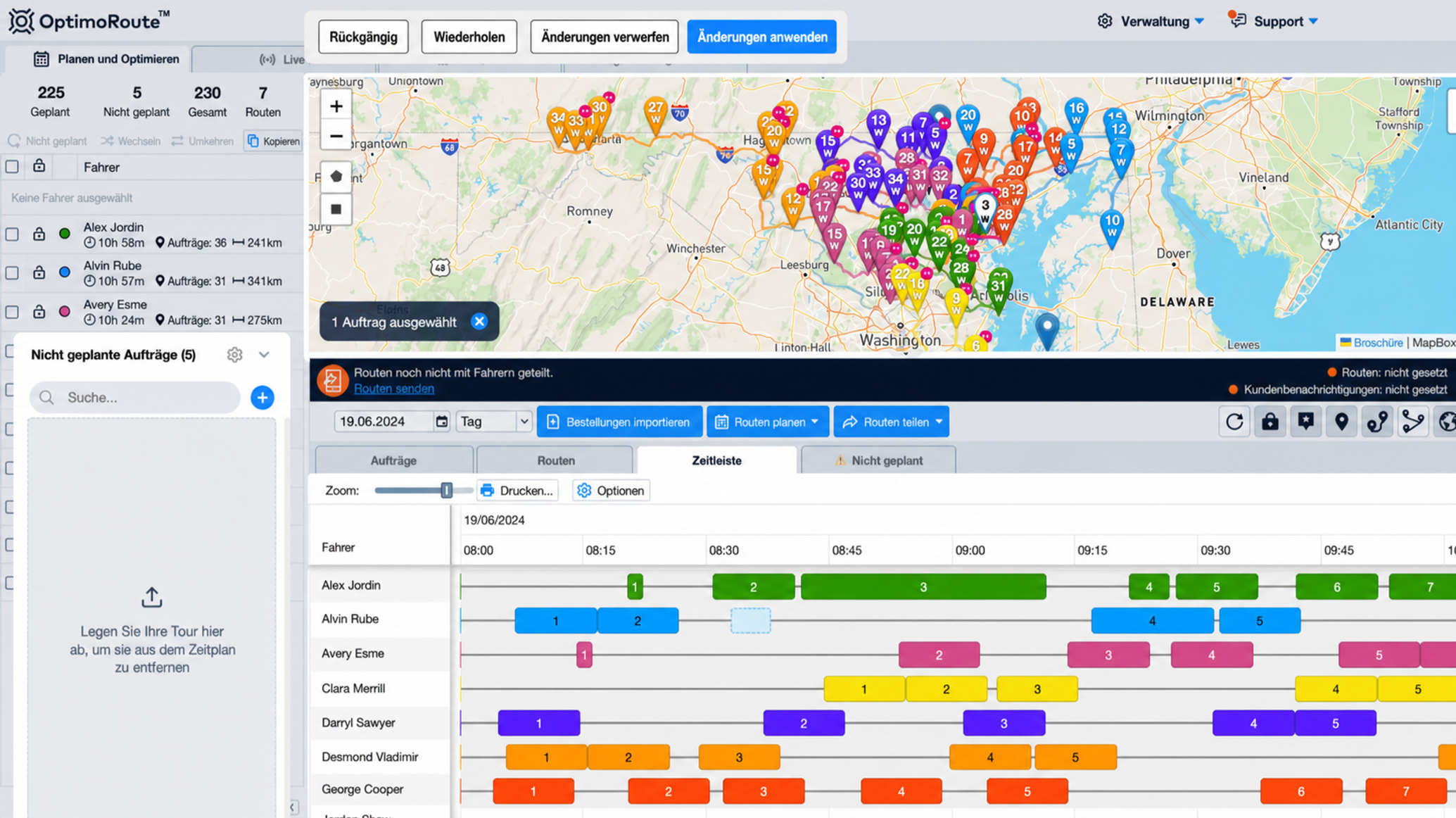The image size is (1456, 818).
Task: Collapse the left sidebar with arrow handle
Action: [x=293, y=807]
